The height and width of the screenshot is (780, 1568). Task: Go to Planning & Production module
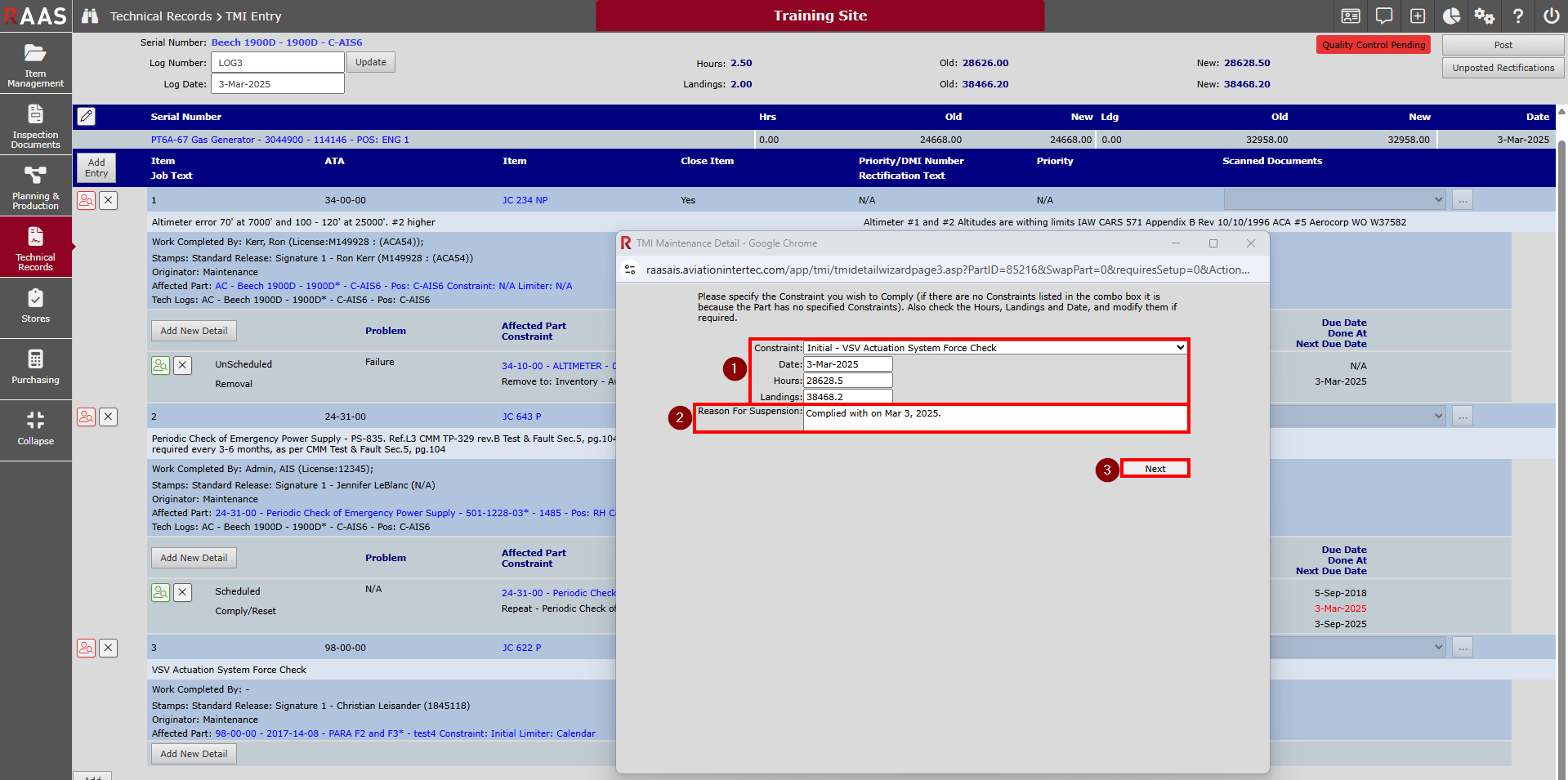36,187
